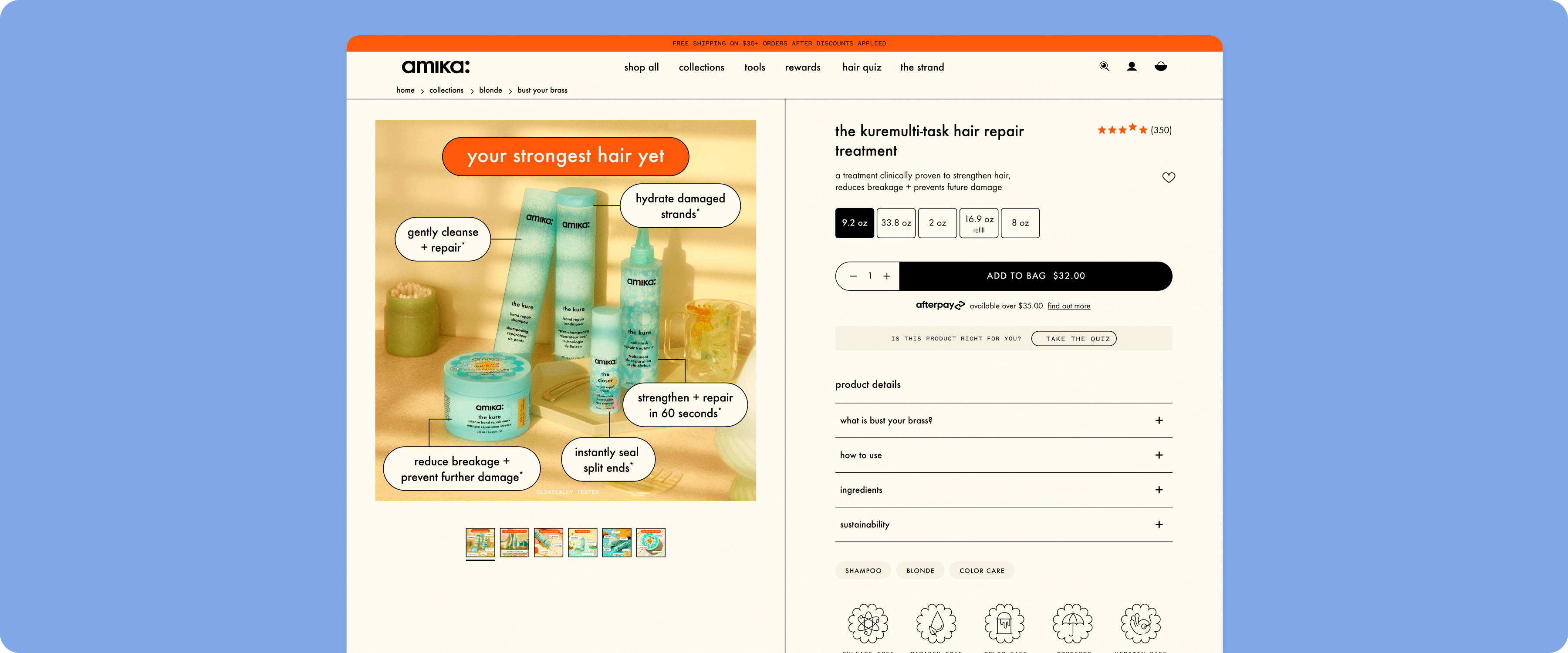The height and width of the screenshot is (653, 1568).
Task: Go to the rewards page
Action: (x=802, y=67)
